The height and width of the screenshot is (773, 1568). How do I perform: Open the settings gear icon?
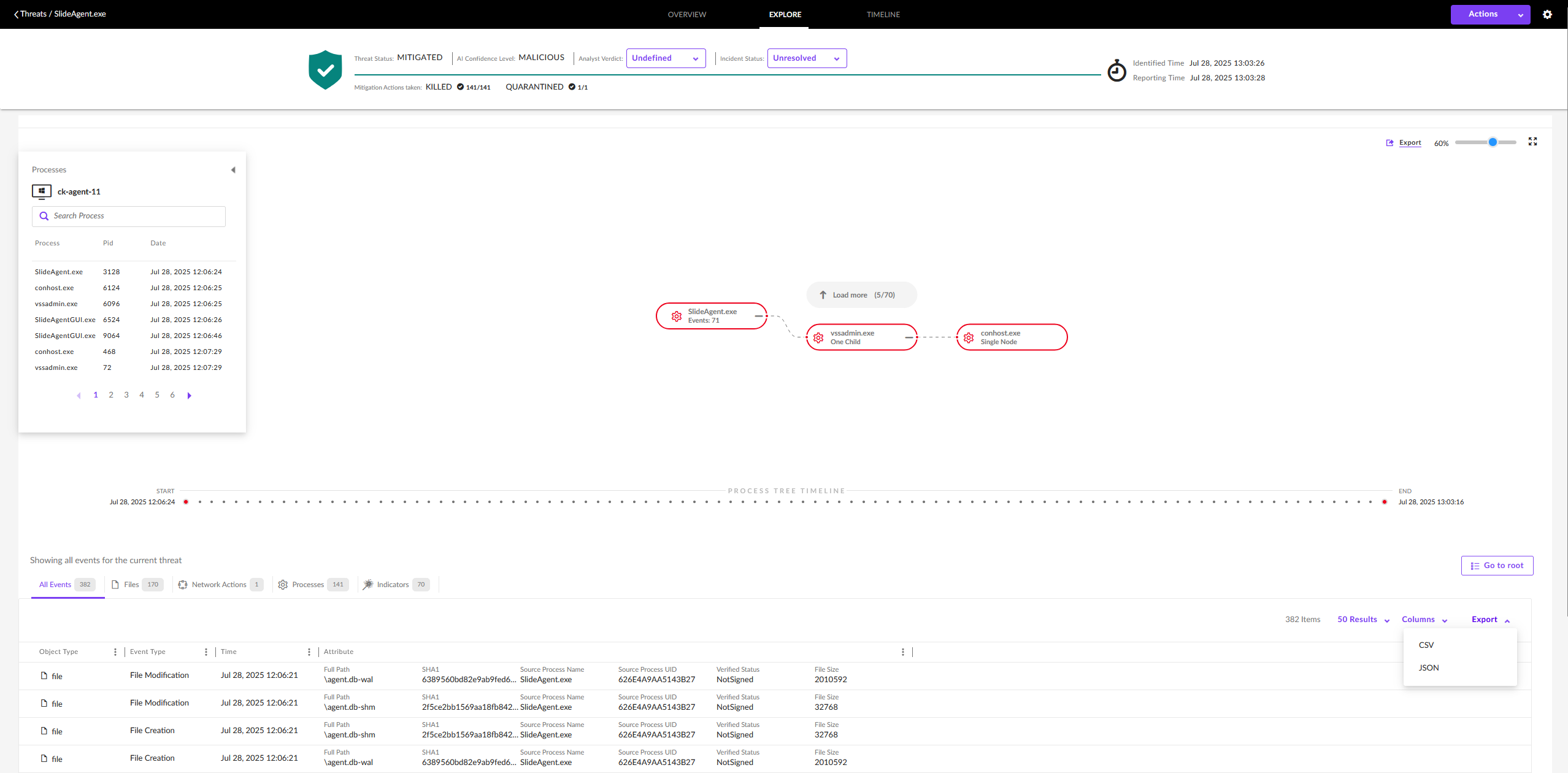(x=1547, y=15)
